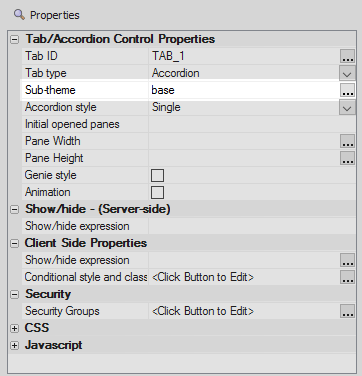Expand the Javascript section
This screenshot has width=362, height=376.
click(14, 345)
